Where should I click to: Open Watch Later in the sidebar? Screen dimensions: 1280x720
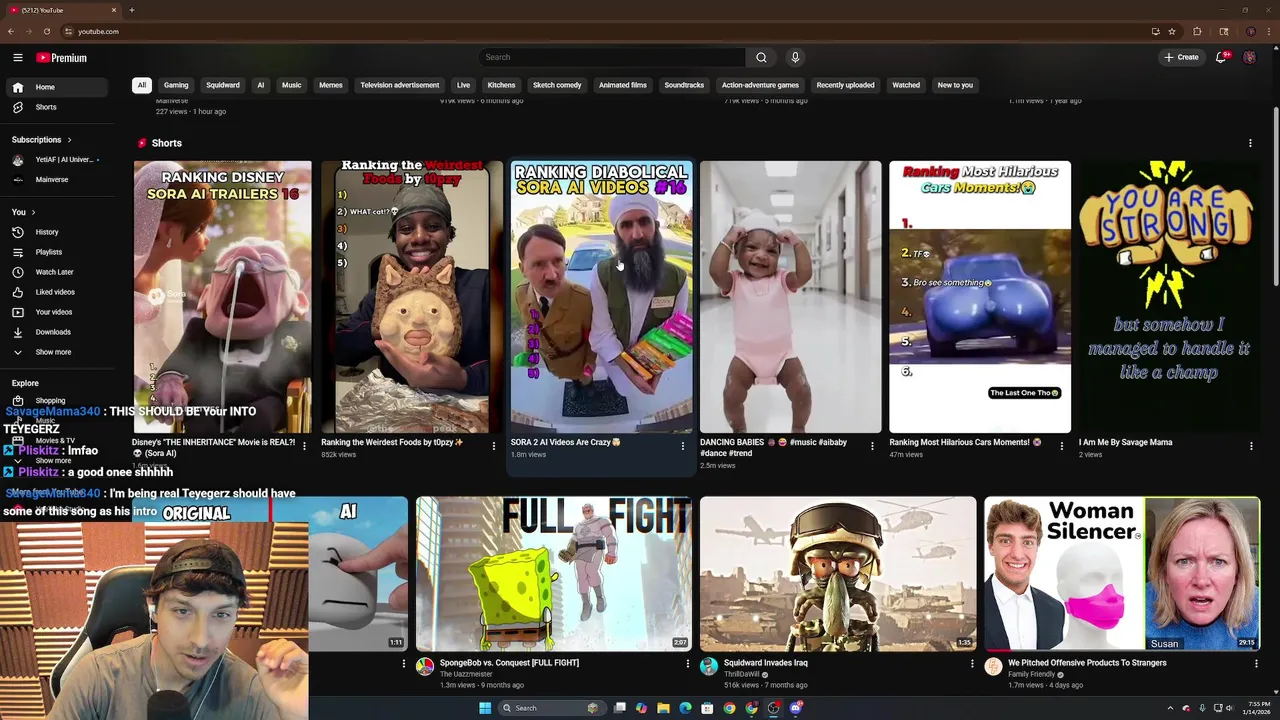coord(56,272)
